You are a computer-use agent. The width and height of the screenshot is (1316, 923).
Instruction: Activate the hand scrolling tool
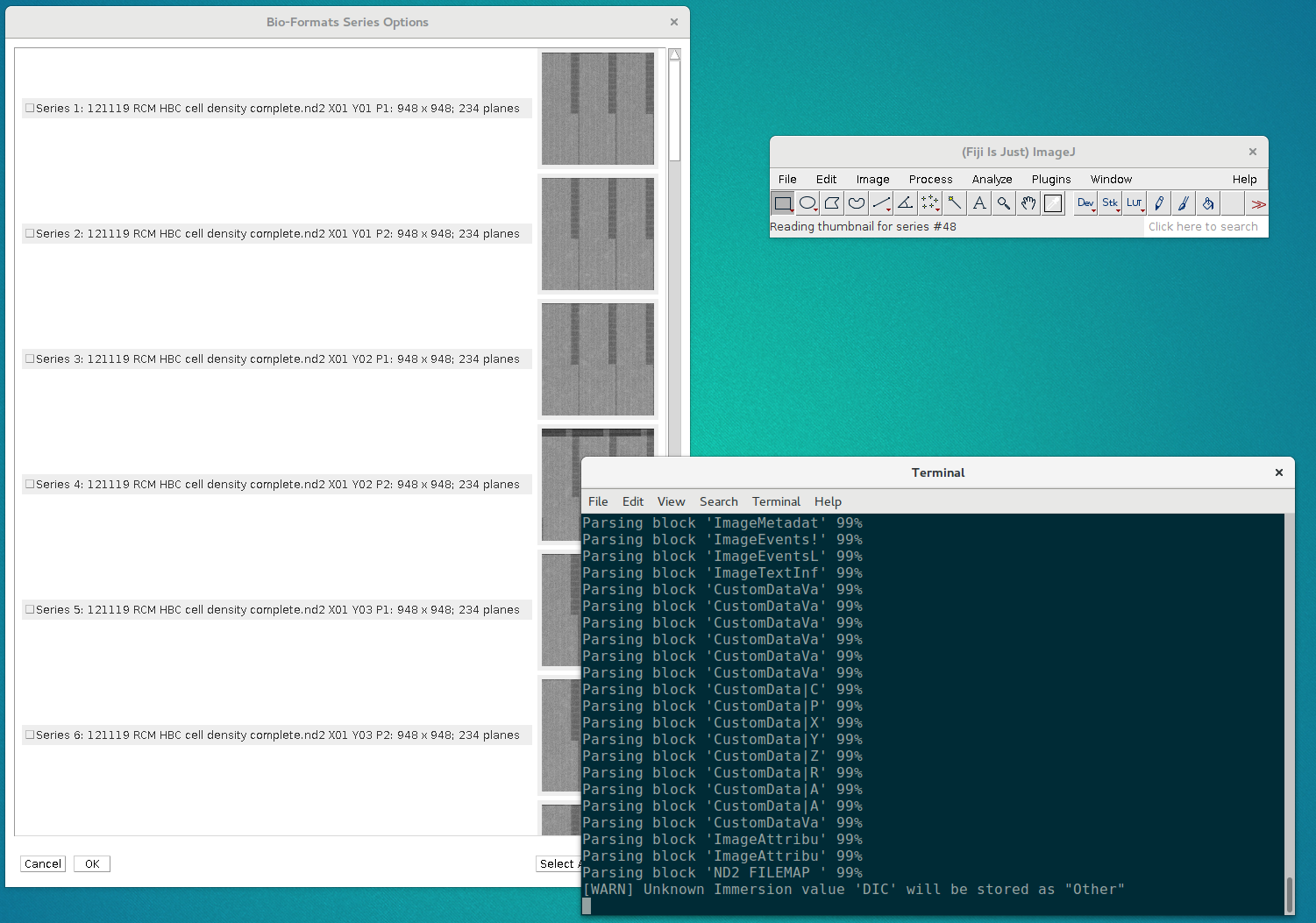click(x=1028, y=202)
